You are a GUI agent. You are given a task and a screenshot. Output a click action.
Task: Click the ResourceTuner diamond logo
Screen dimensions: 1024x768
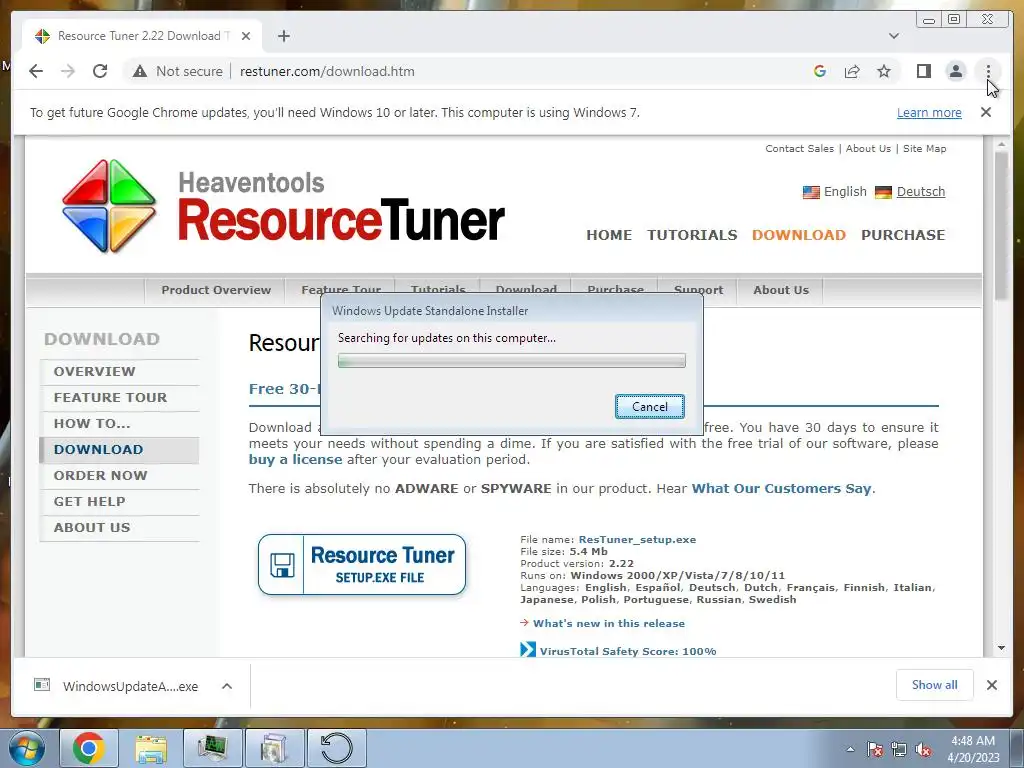(x=109, y=206)
